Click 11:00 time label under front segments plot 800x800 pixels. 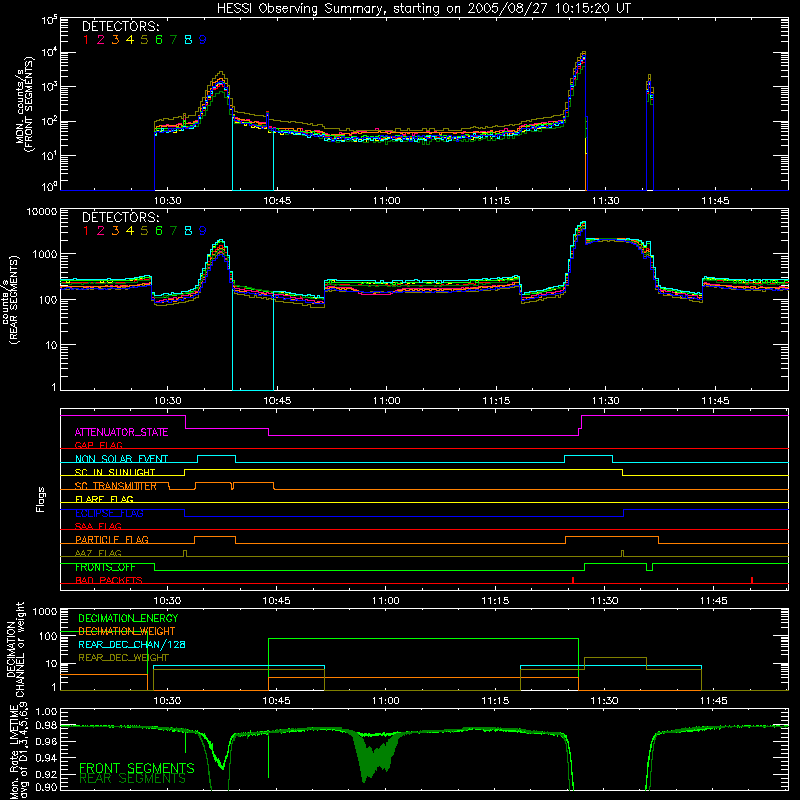[x=386, y=201]
